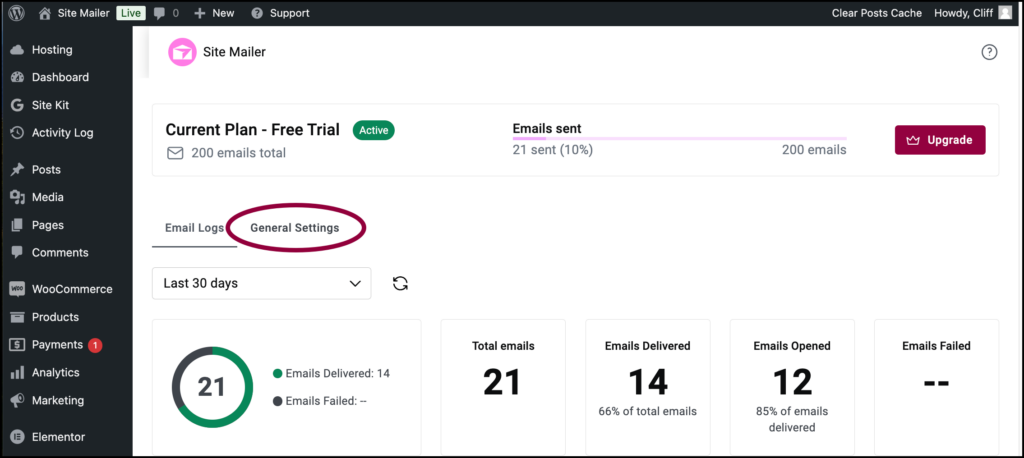Screen dimensions: 1024x458
Task: Click the Emails sent progress bar
Action: tap(679, 139)
